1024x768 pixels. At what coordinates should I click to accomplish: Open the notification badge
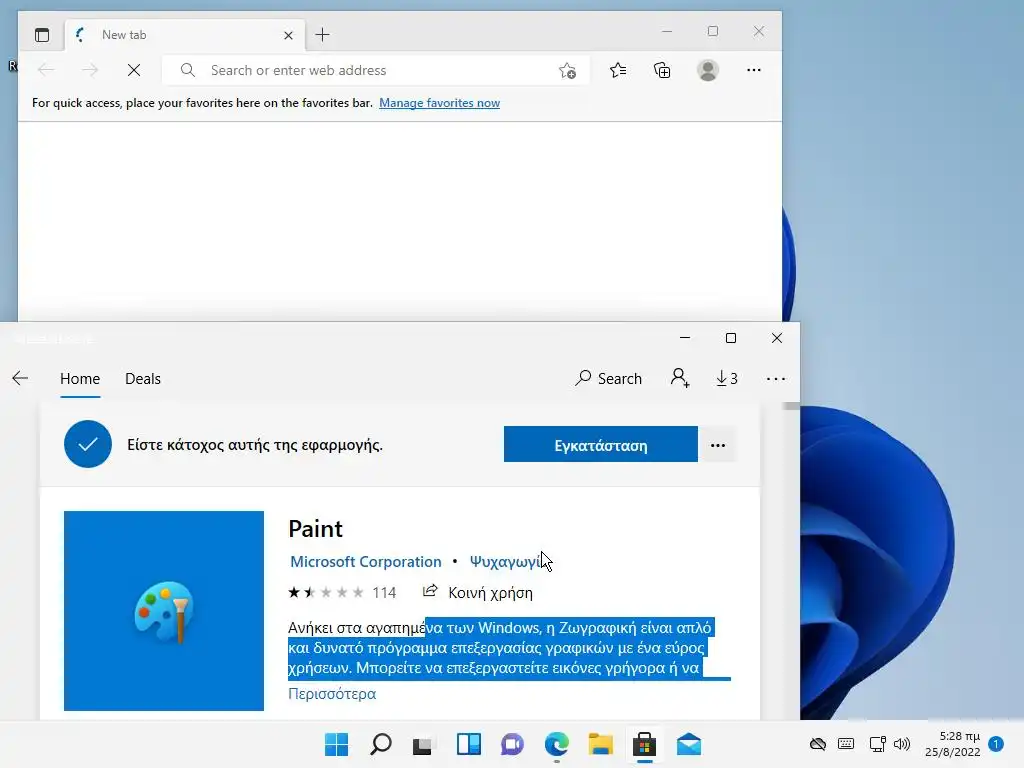click(x=996, y=744)
